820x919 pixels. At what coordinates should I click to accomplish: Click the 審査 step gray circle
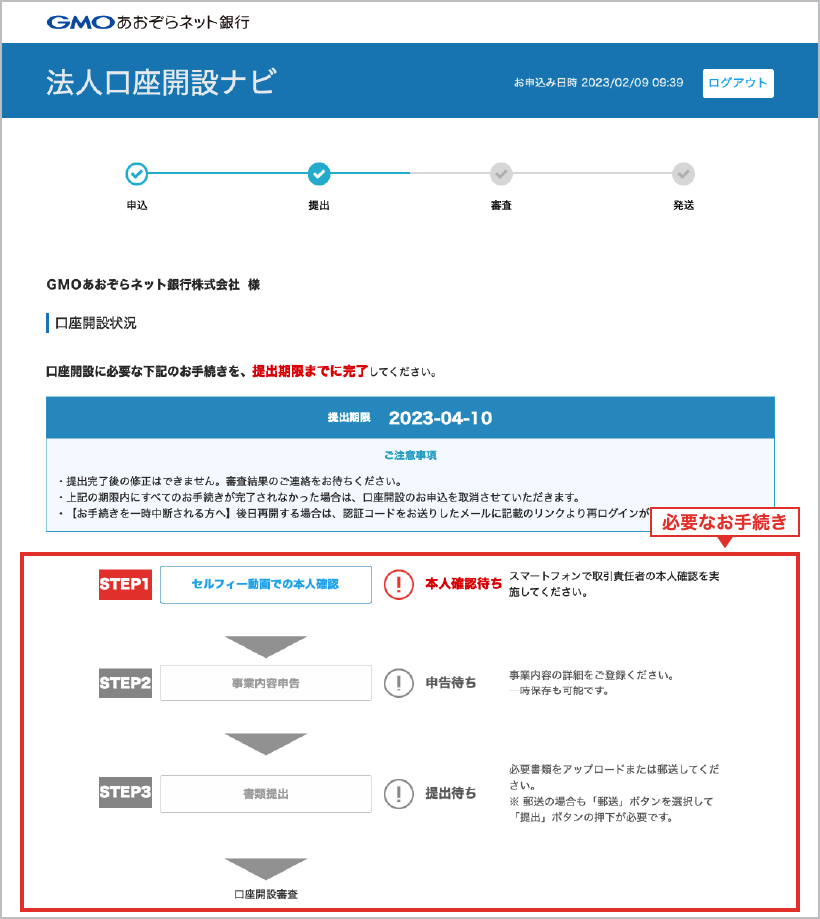tap(501, 173)
